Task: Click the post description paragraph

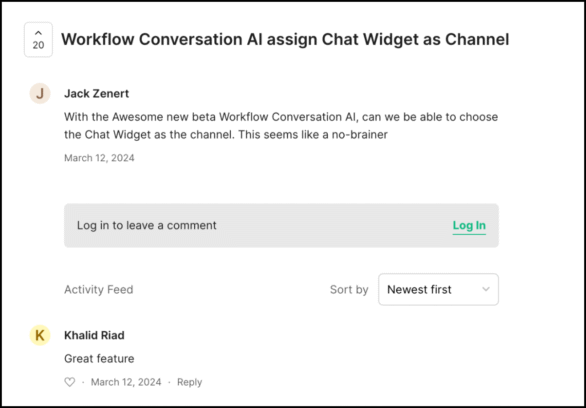Action: click(281, 126)
